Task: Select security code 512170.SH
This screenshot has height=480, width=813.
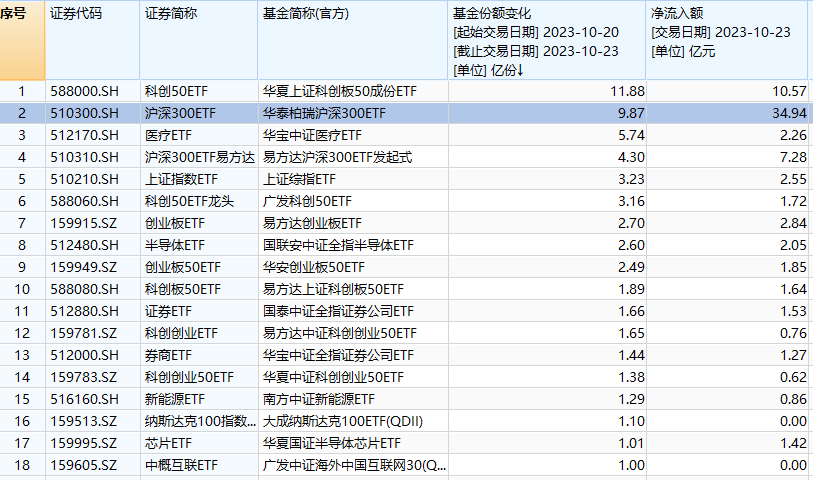Action: coord(85,135)
